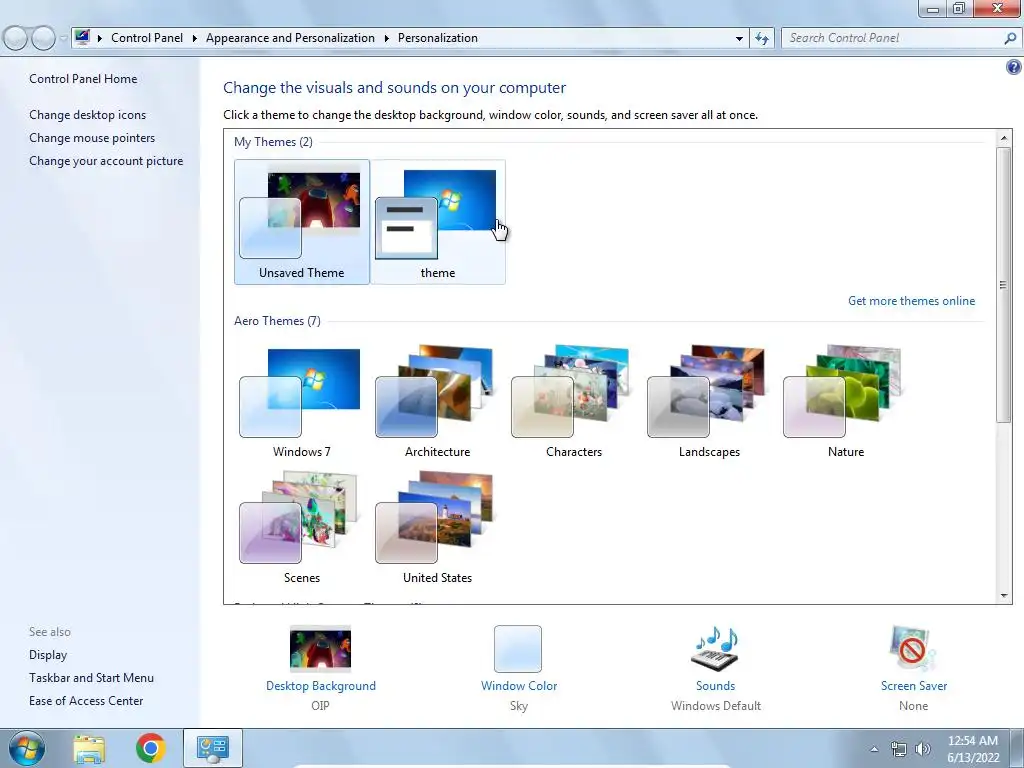Screen dimensions: 1024x768
Task: Click the taskbar clock and date
Action: (x=973, y=749)
